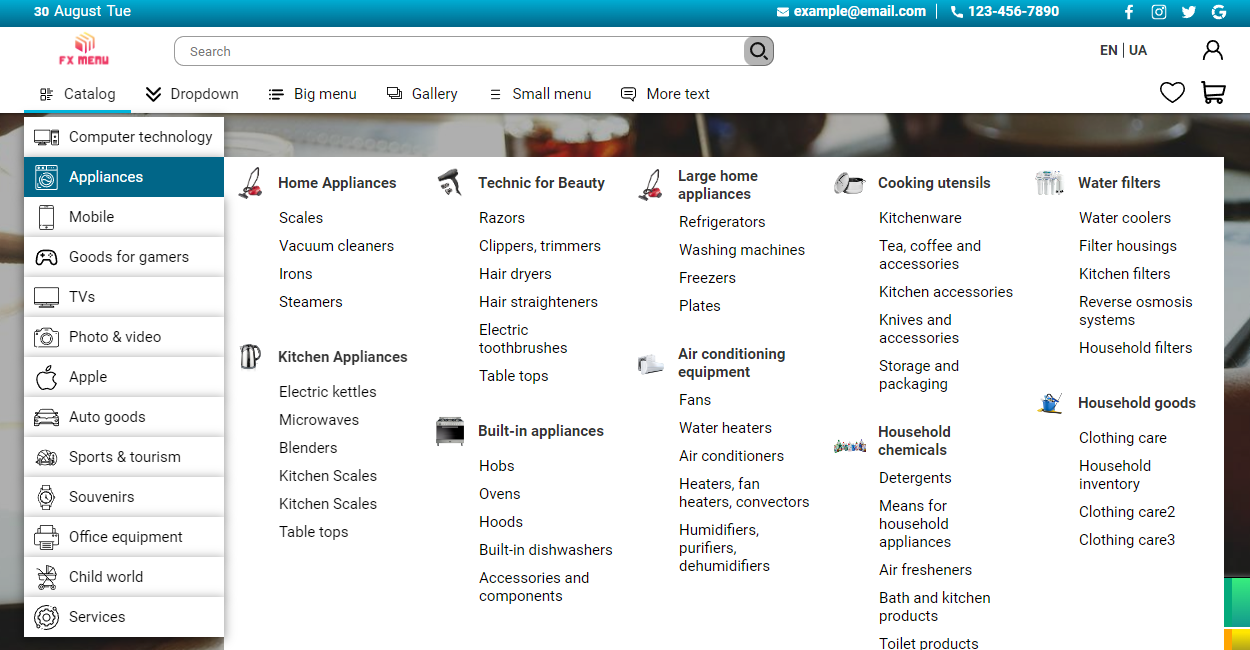
Task: Open the Big menu navigation item
Action: [312, 94]
